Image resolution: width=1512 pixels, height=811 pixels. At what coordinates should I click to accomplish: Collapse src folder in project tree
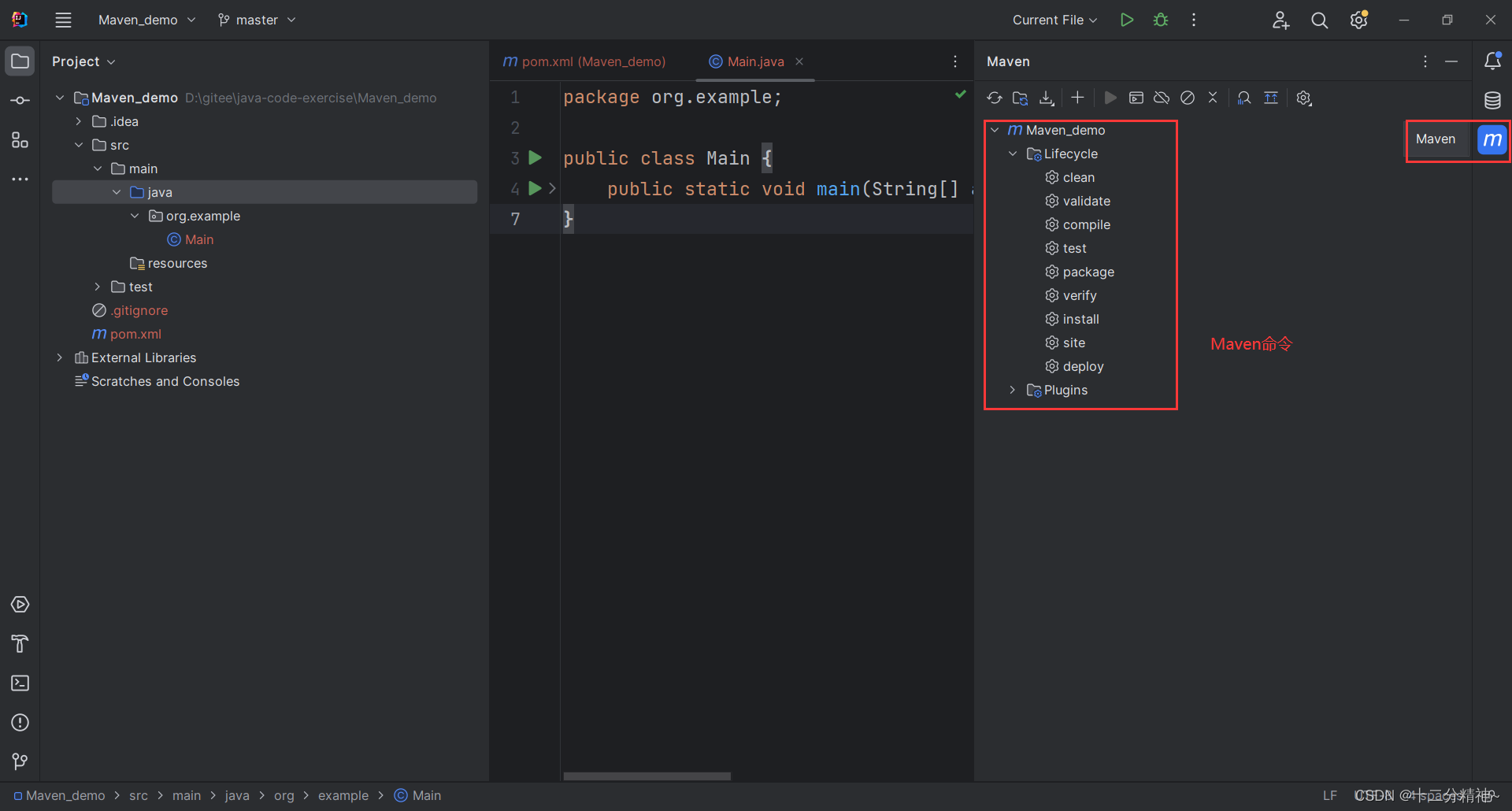(x=79, y=145)
